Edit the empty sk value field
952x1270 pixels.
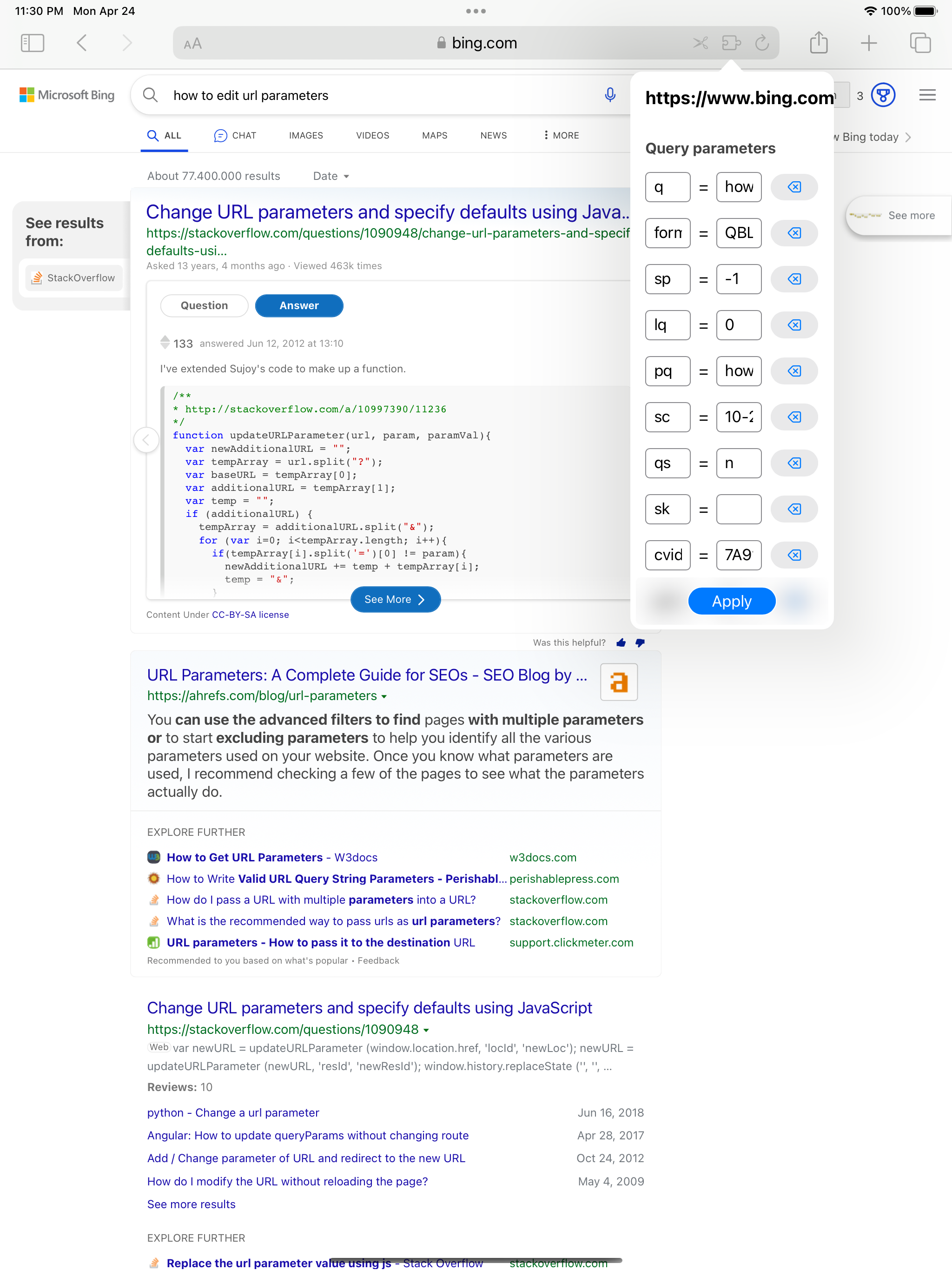739,509
